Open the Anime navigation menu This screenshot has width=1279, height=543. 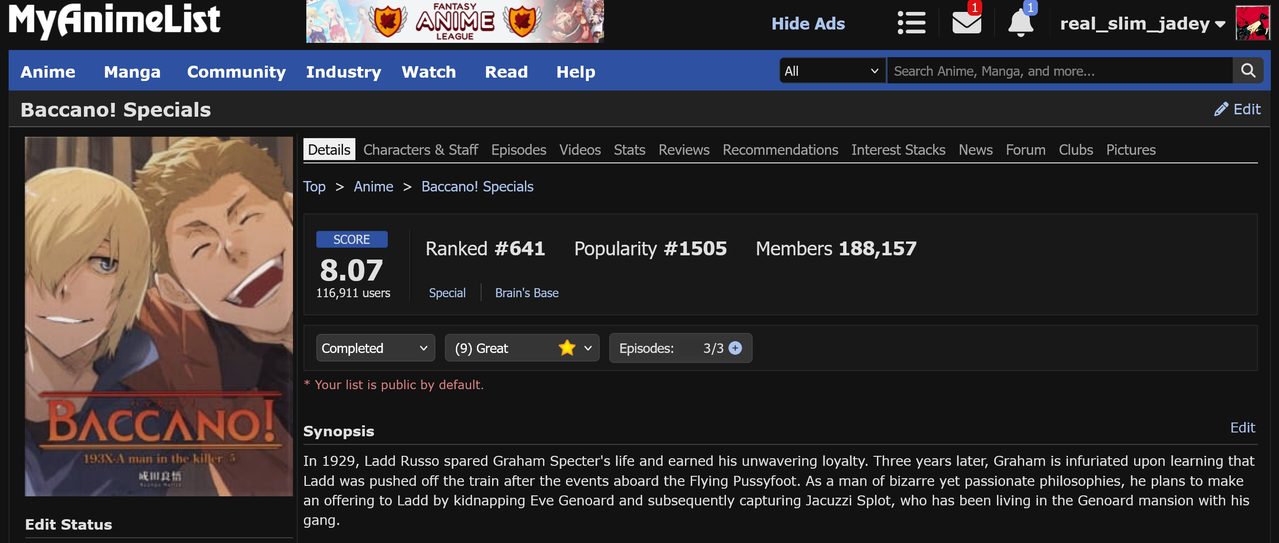[x=48, y=72]
